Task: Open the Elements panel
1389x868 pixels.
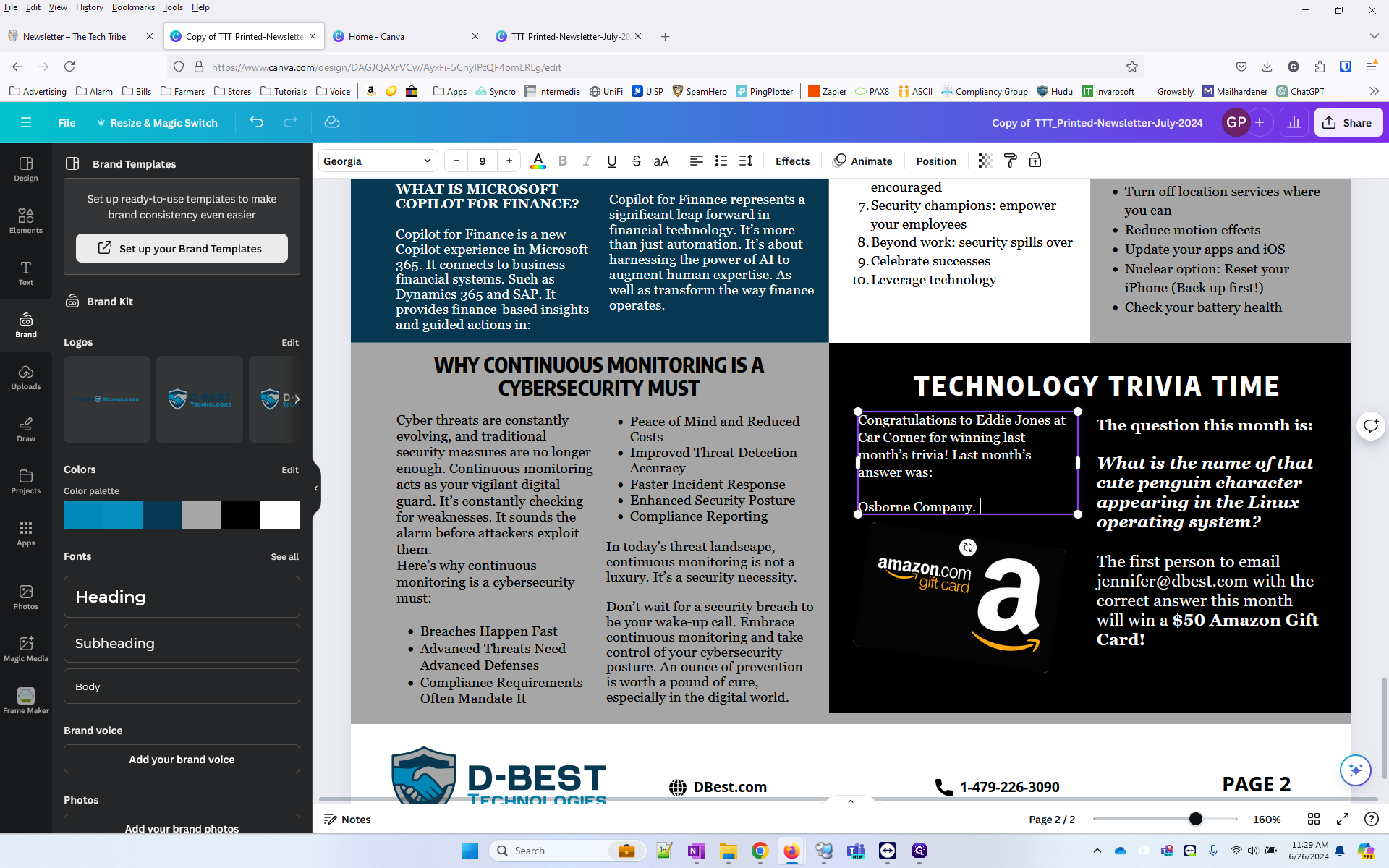Action: pos(26,221)
